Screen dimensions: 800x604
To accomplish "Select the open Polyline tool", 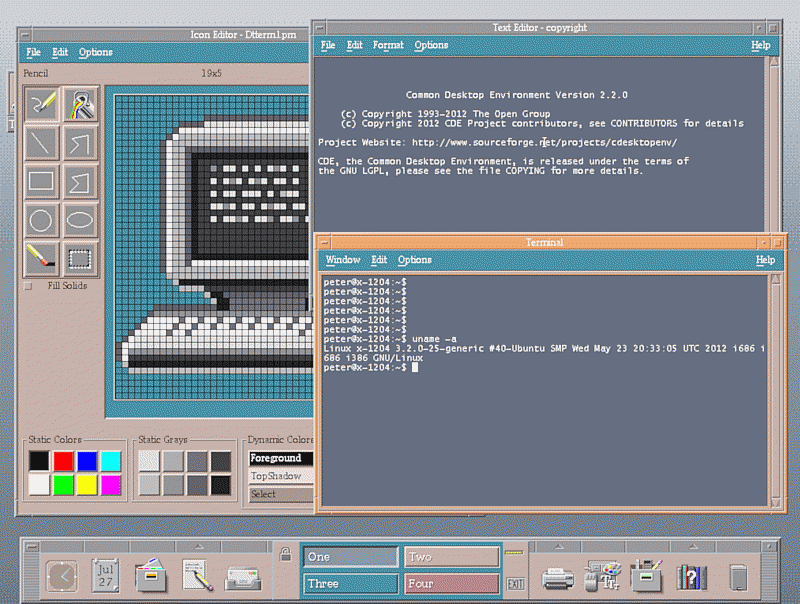I will (80, 143).
